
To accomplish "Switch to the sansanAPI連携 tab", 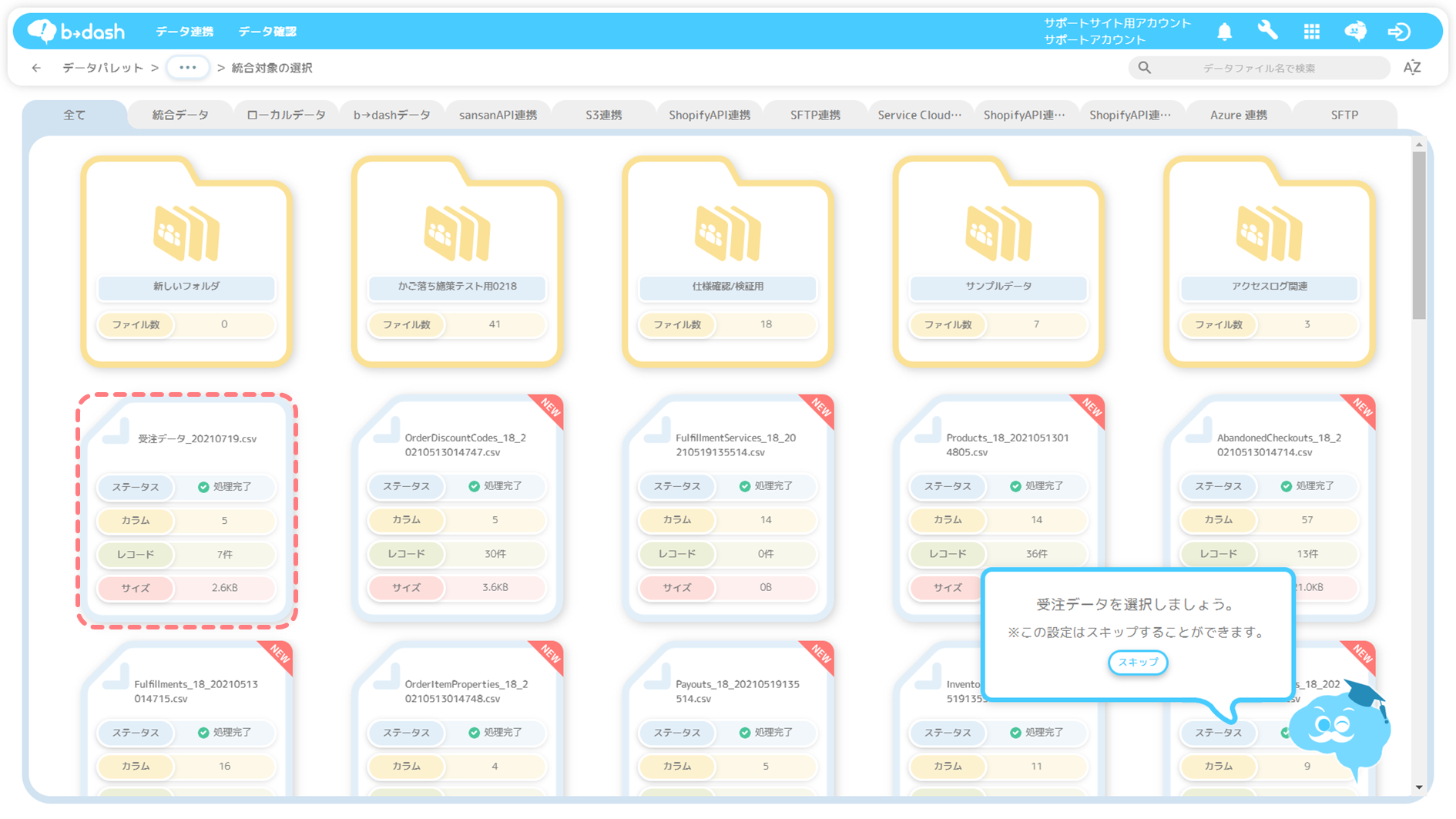I will (x=498, y=115).
